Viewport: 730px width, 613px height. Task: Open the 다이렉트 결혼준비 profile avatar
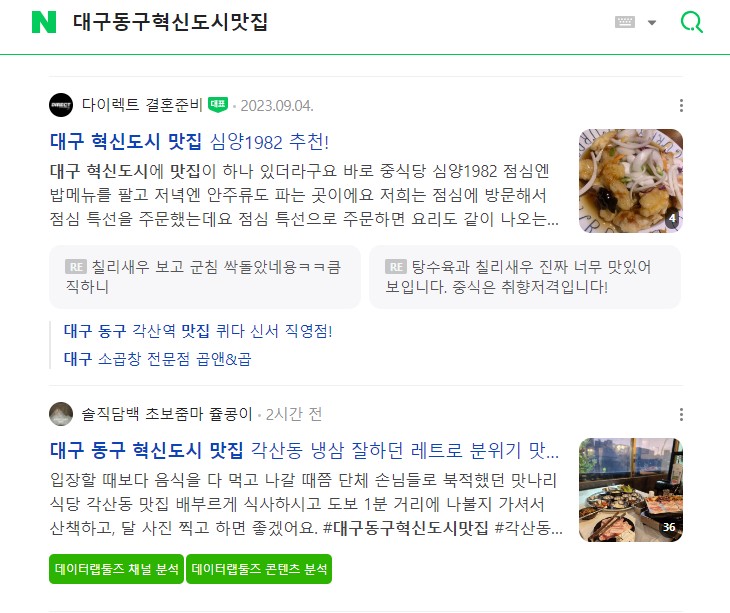click(x=61, y=105)
